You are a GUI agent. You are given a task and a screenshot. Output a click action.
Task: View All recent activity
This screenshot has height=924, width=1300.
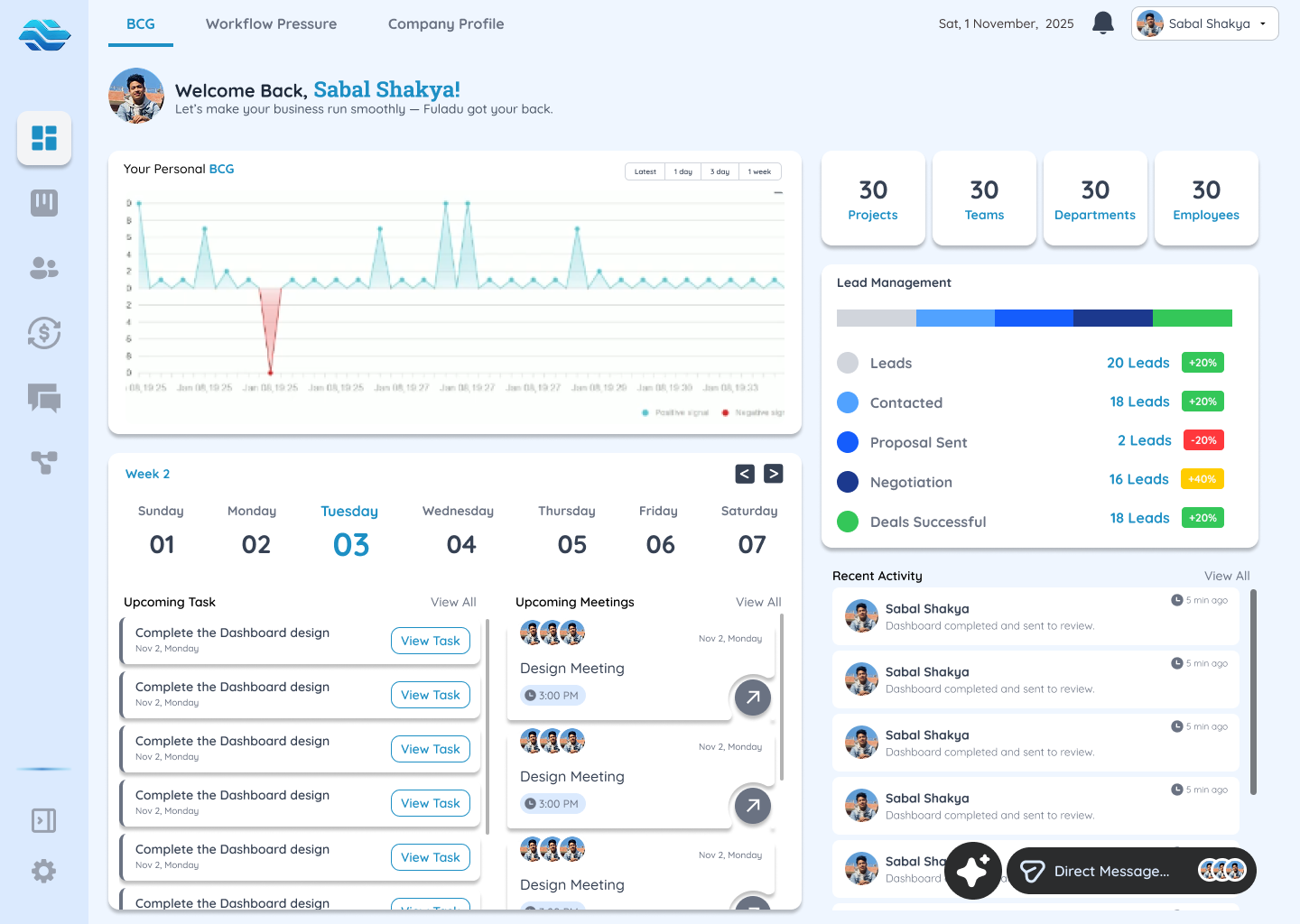click(x=1227, y=576)
